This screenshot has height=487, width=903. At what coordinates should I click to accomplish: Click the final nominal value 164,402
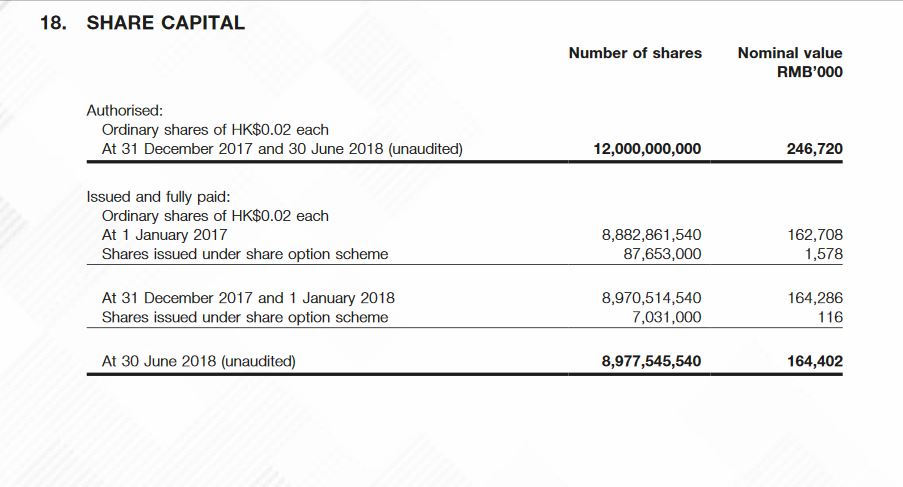(x=814, y=361)
